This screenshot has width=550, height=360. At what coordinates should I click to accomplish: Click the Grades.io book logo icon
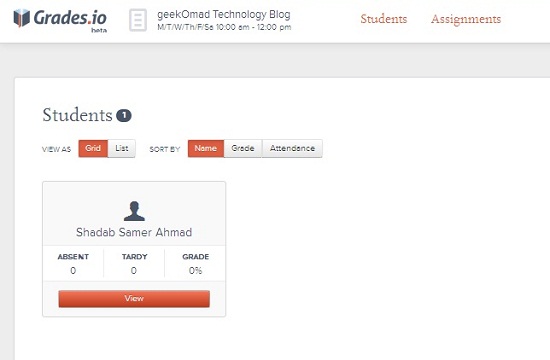click(x=21, y=18)
